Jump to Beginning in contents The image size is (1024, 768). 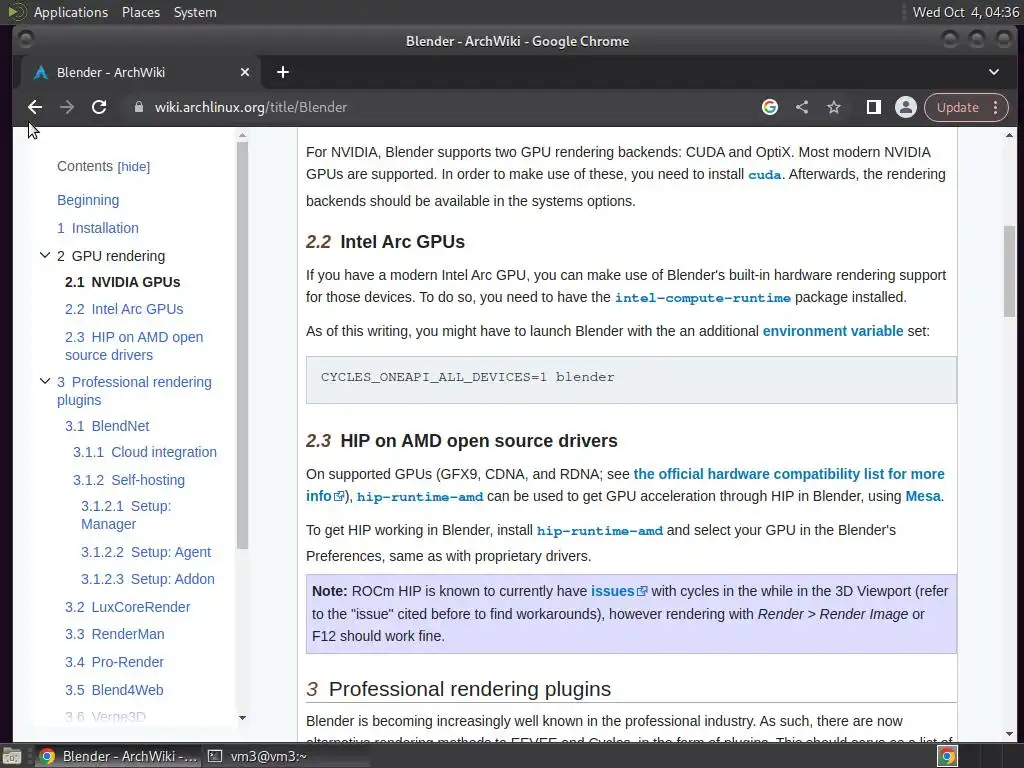coord(88,200)
